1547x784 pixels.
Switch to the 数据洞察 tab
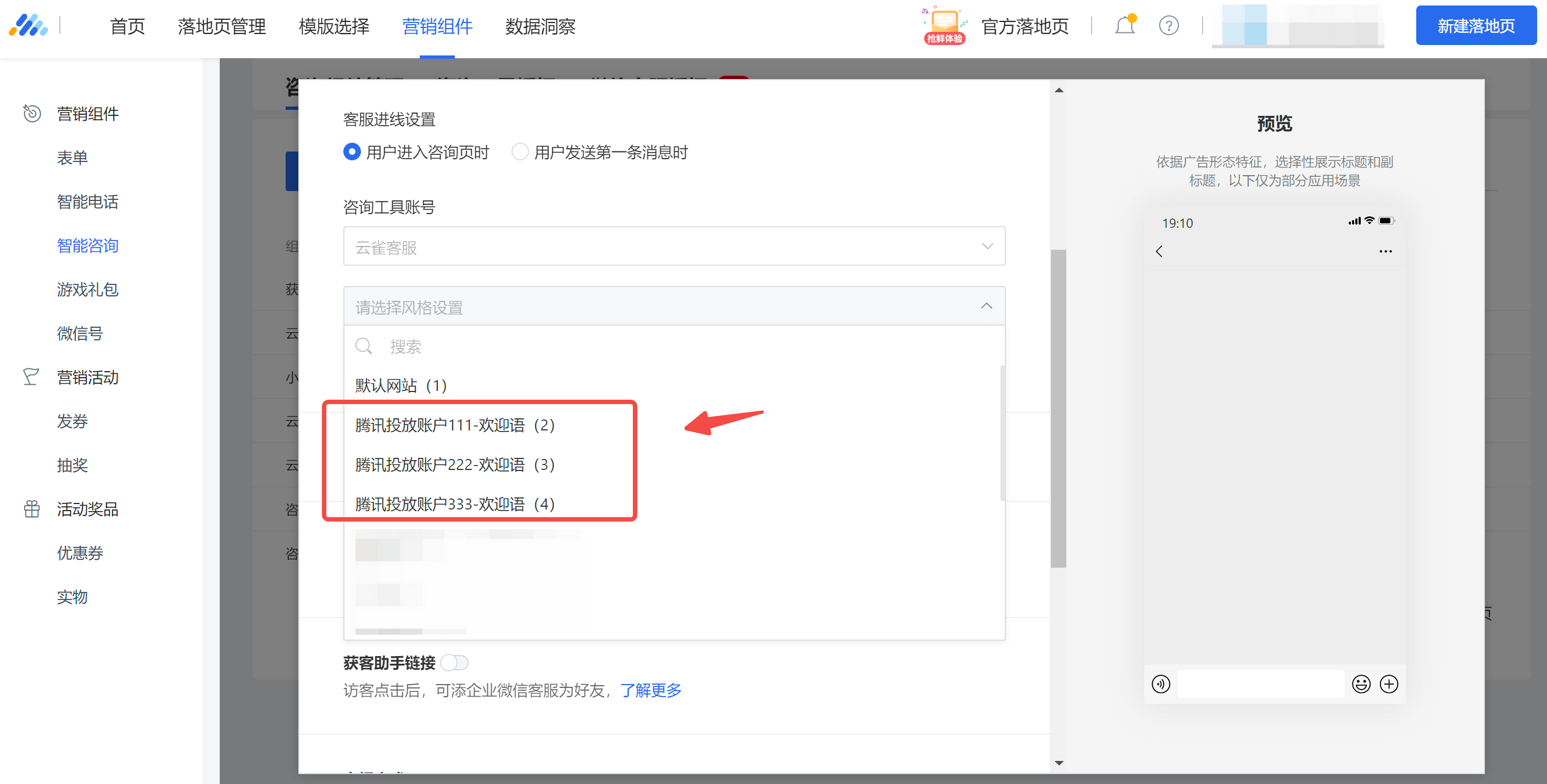click(x=540, y=26)
